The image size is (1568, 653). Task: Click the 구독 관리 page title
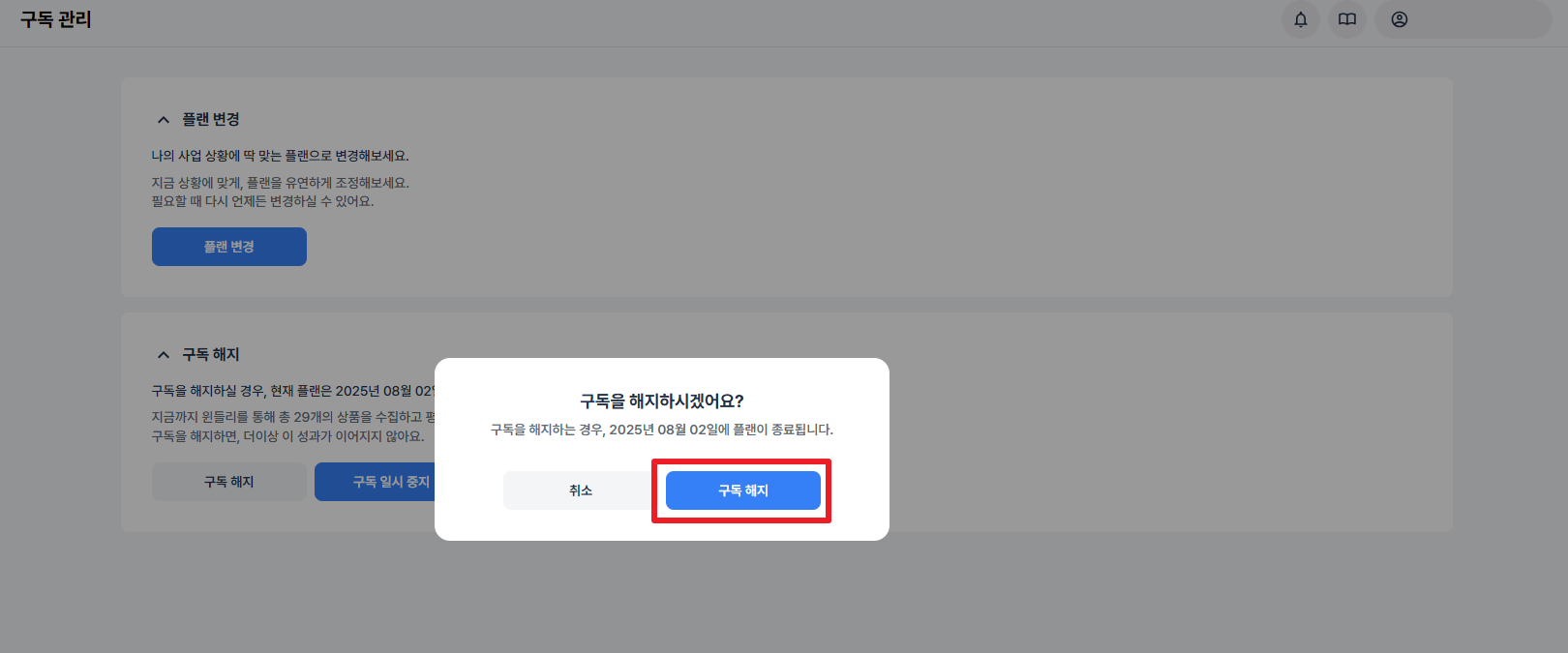point(56,19)
